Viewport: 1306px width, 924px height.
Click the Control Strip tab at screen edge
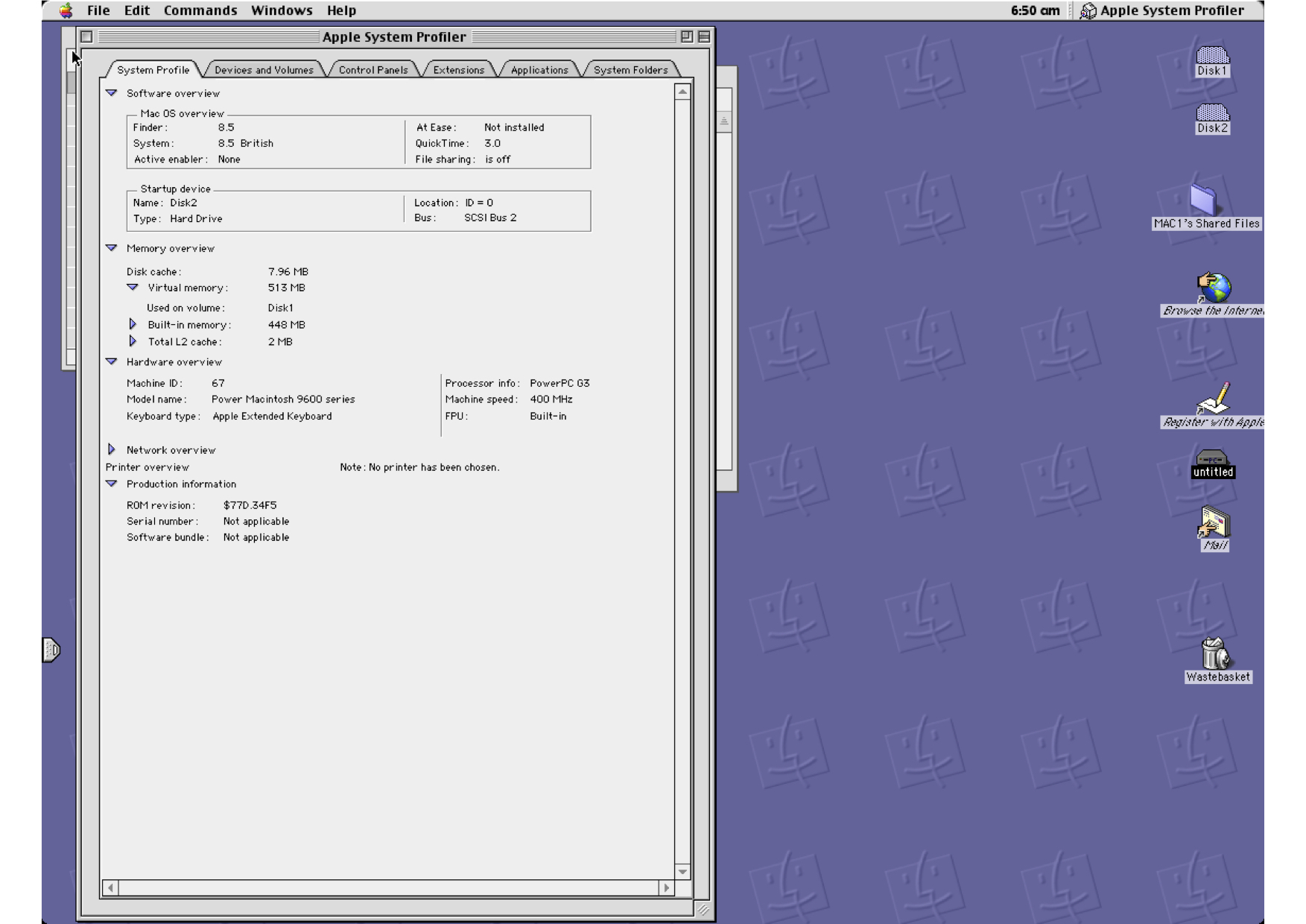click(x=51, y=650)
